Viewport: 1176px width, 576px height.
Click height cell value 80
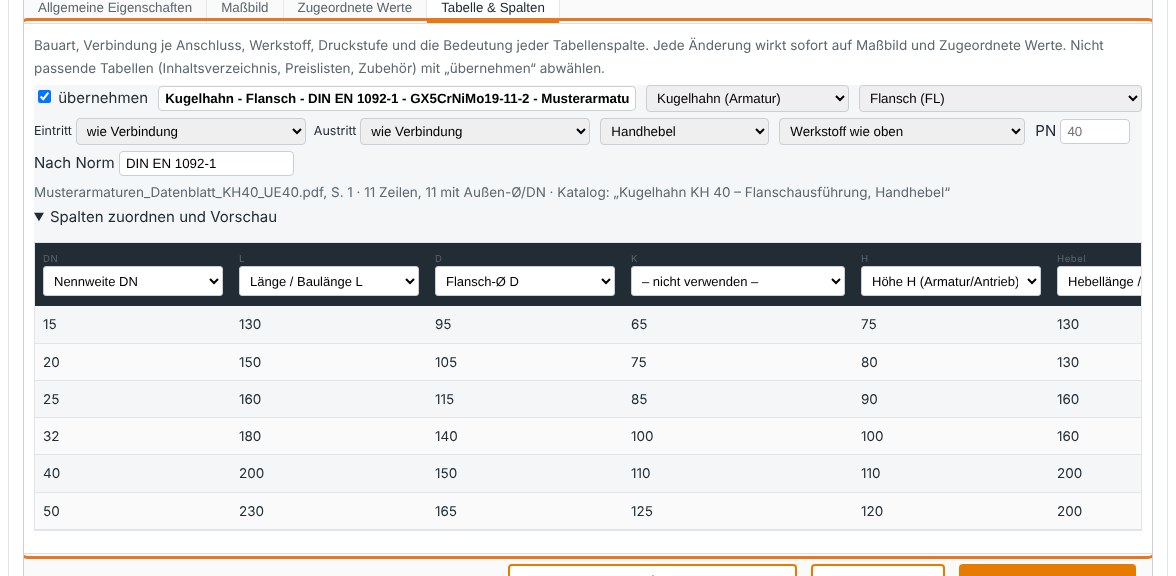click(869, 362)
